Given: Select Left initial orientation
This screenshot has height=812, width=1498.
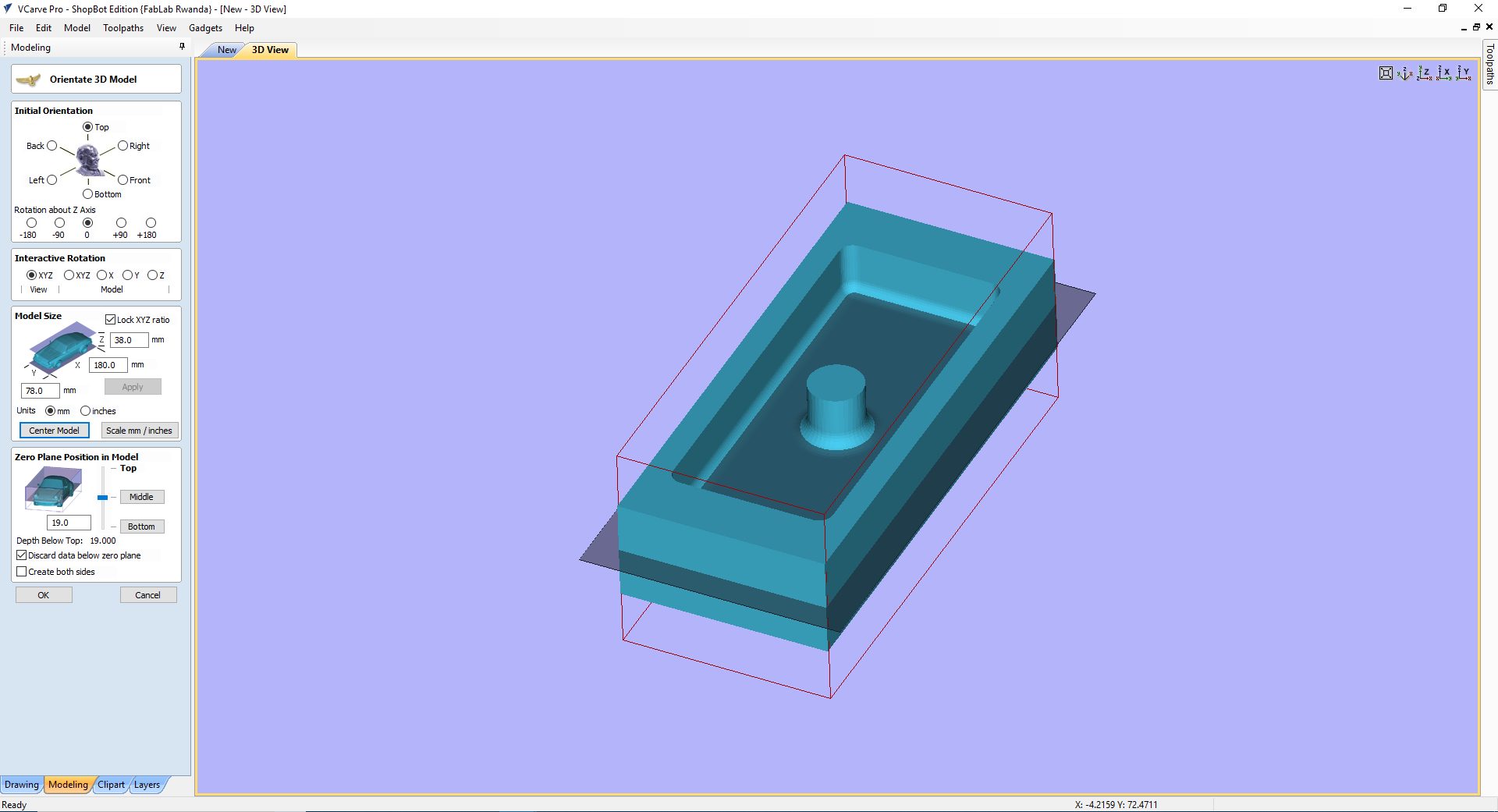Looking at the screenshot, I should point(52,180).
